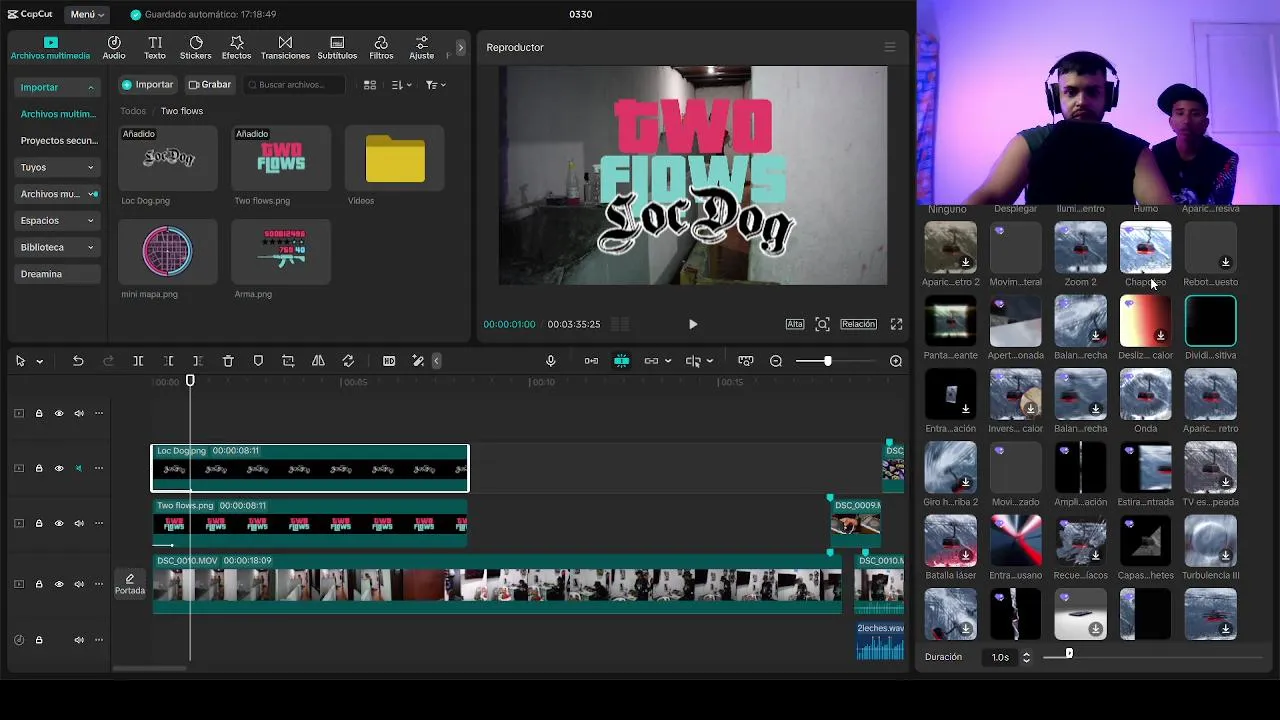Lock the Two flows.png track
Image resolution: width=1280 pixels, height=720 pixels.
[39, 523]
